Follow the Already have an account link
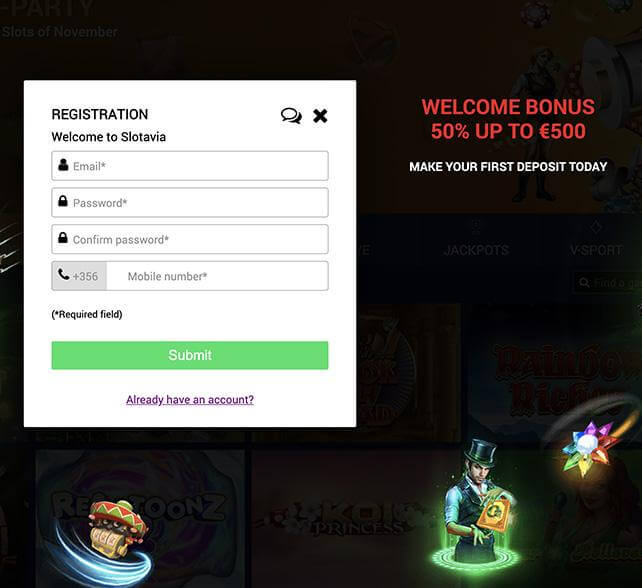This screenshot has height=588, width=642. tap(190, 400)
